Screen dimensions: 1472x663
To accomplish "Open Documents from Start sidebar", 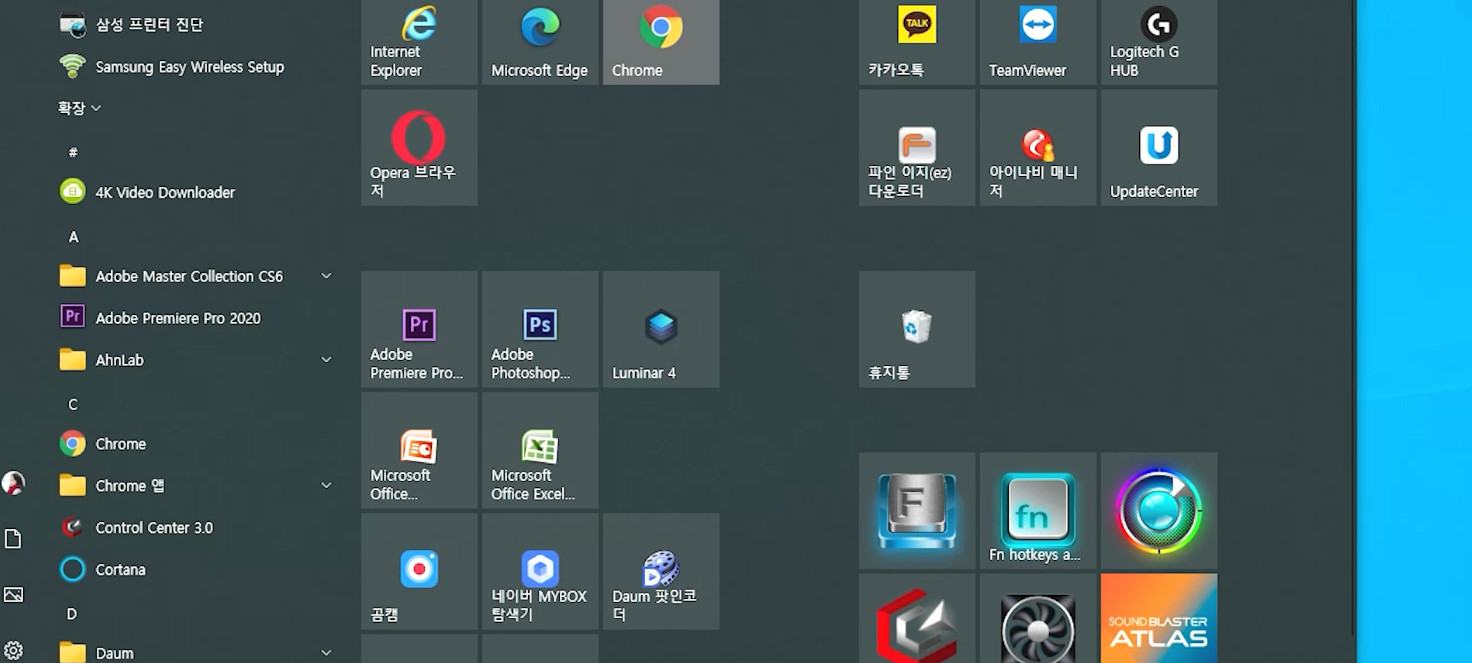I will point(13,539).
